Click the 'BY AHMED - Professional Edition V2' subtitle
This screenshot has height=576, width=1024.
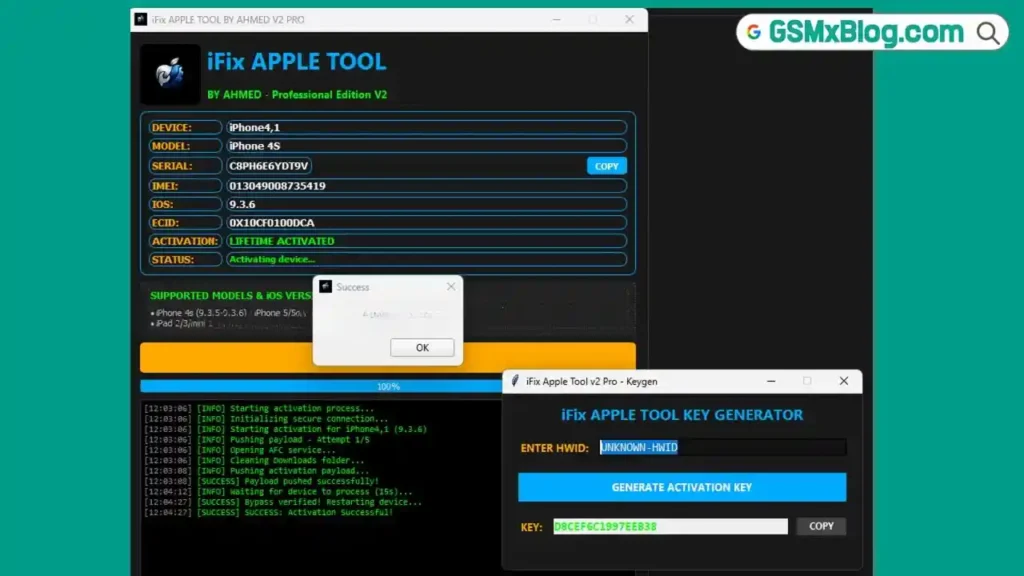tap(297, 95)
